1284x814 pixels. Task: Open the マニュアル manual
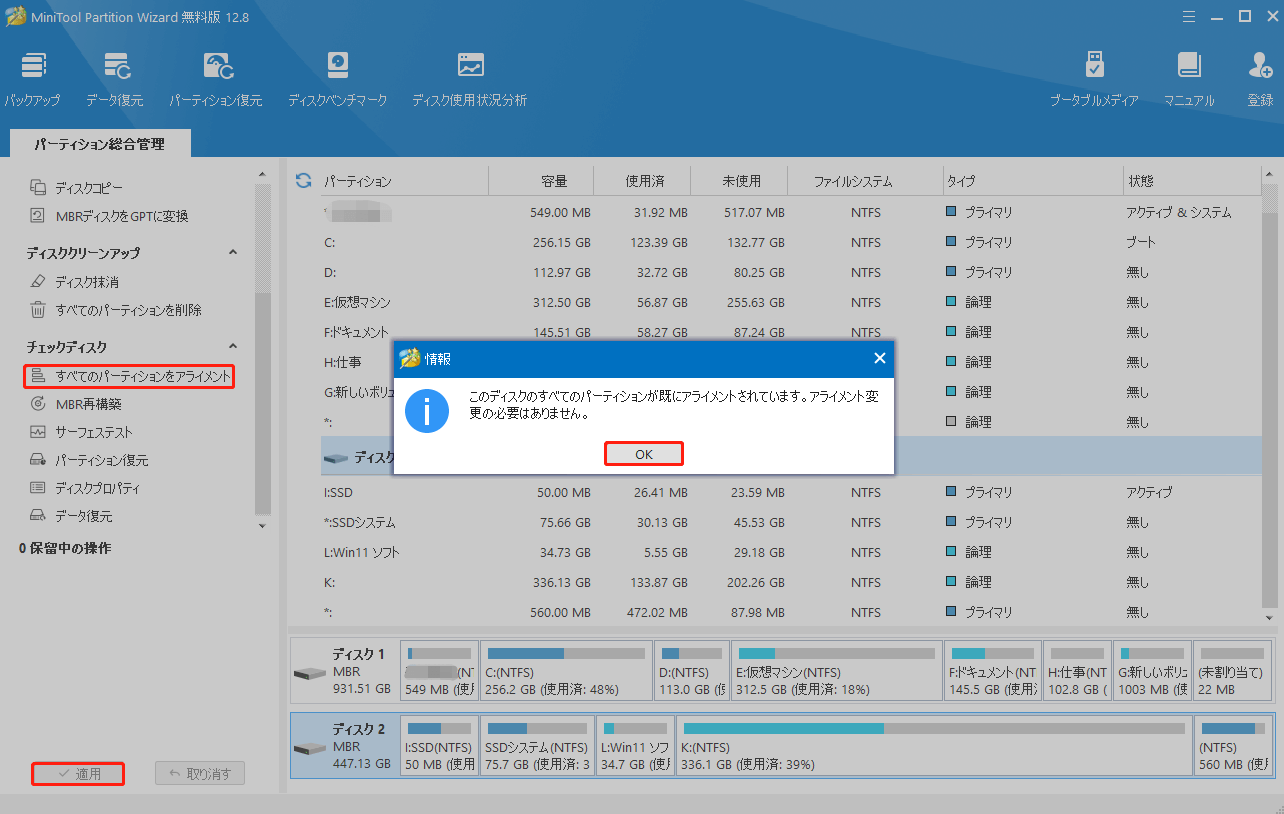coord(1189,79)
